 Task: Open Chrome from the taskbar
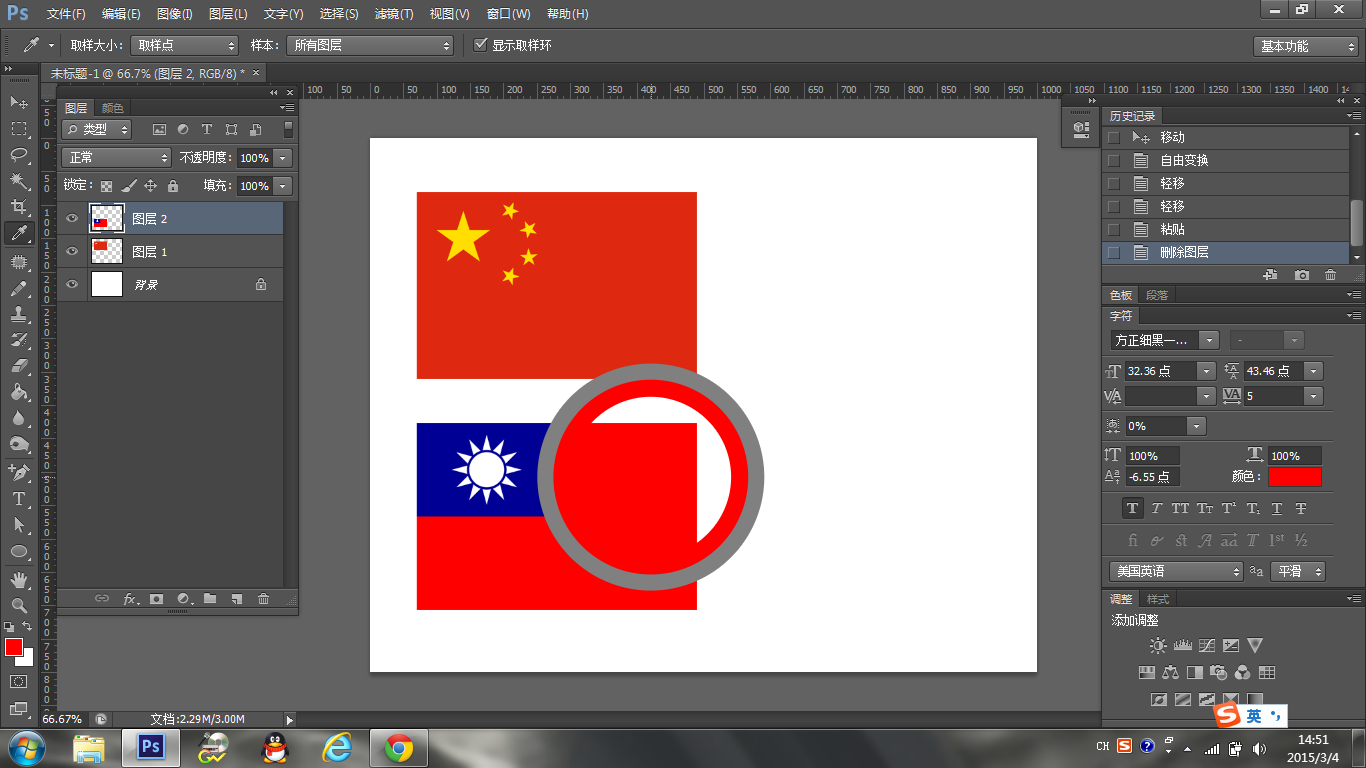(398, 746)
